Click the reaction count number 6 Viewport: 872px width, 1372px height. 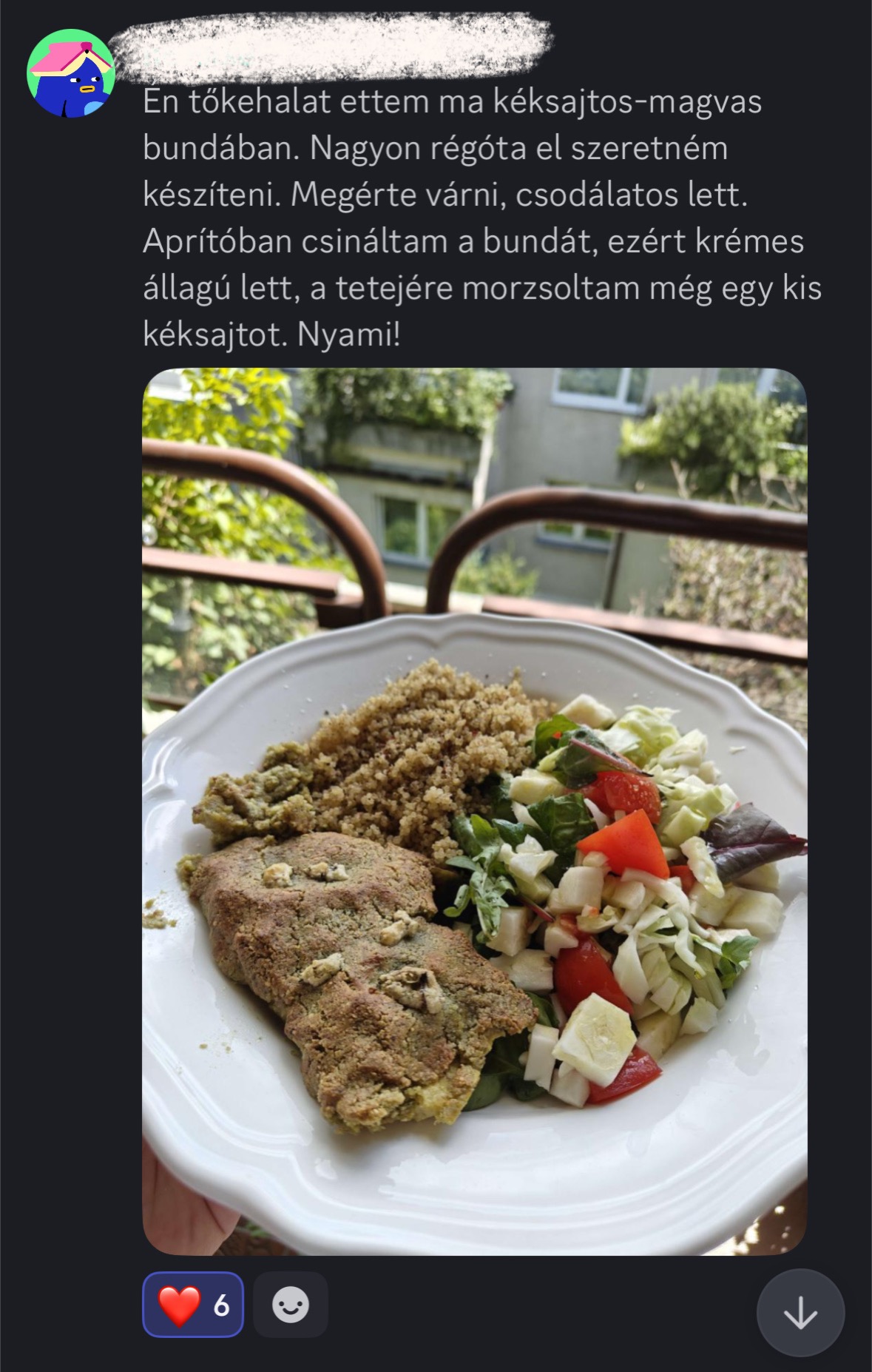221,1306
